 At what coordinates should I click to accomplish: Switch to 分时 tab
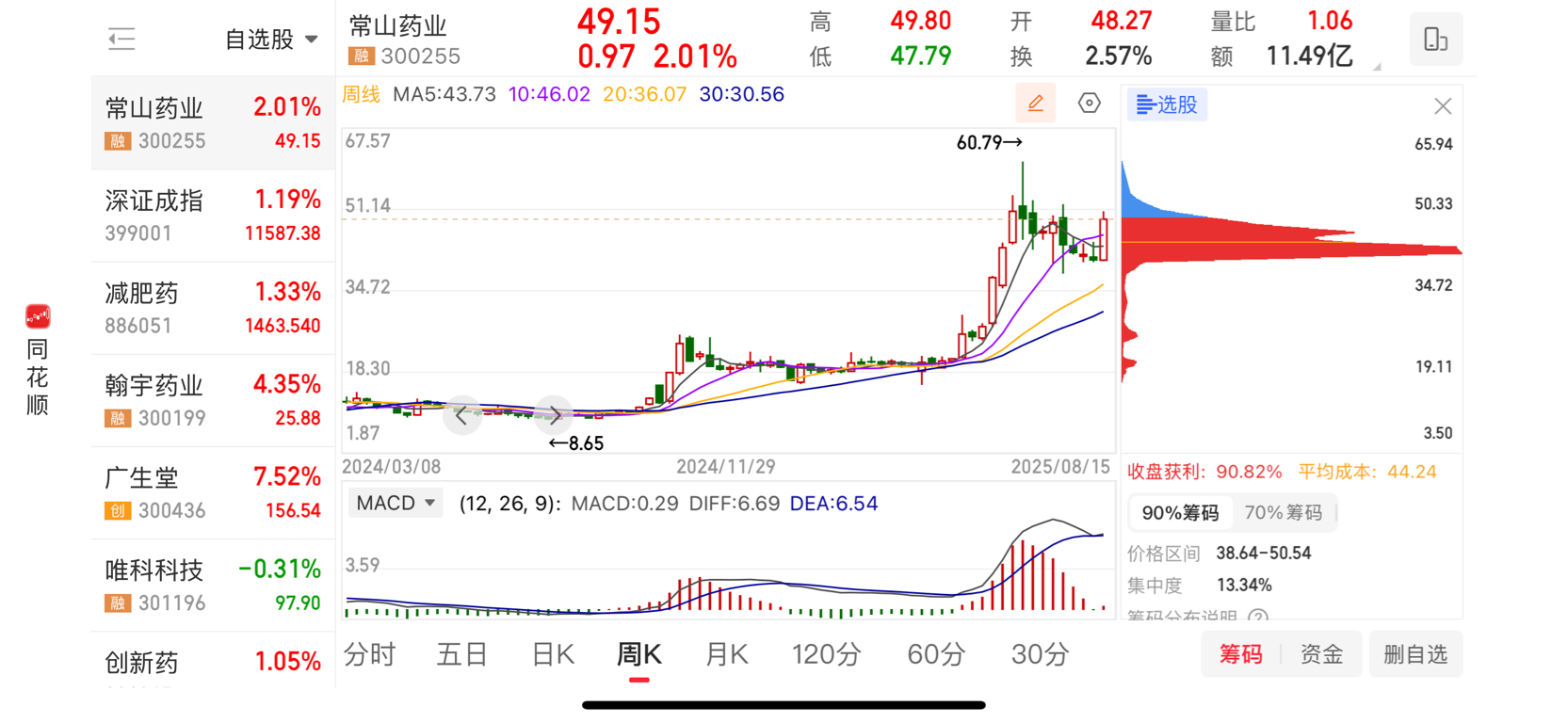[x=369, y=654]
